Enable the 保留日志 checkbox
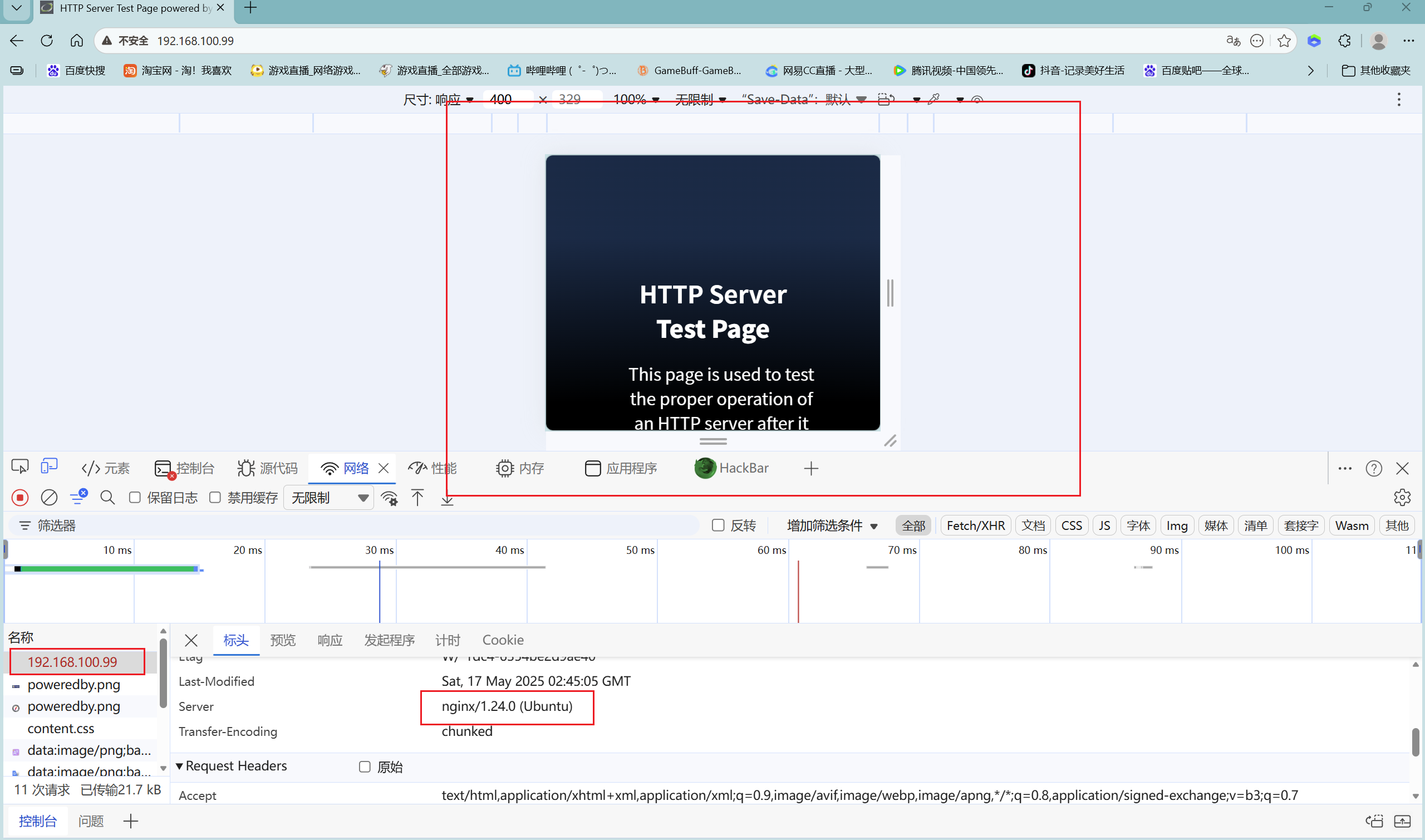1425x840 pixels. (135, 498)
